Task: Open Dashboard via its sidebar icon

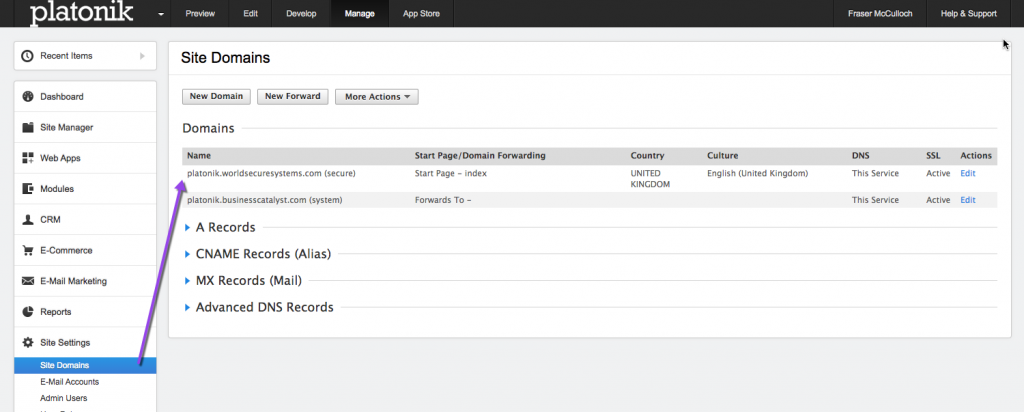Action: coord(28,97)
